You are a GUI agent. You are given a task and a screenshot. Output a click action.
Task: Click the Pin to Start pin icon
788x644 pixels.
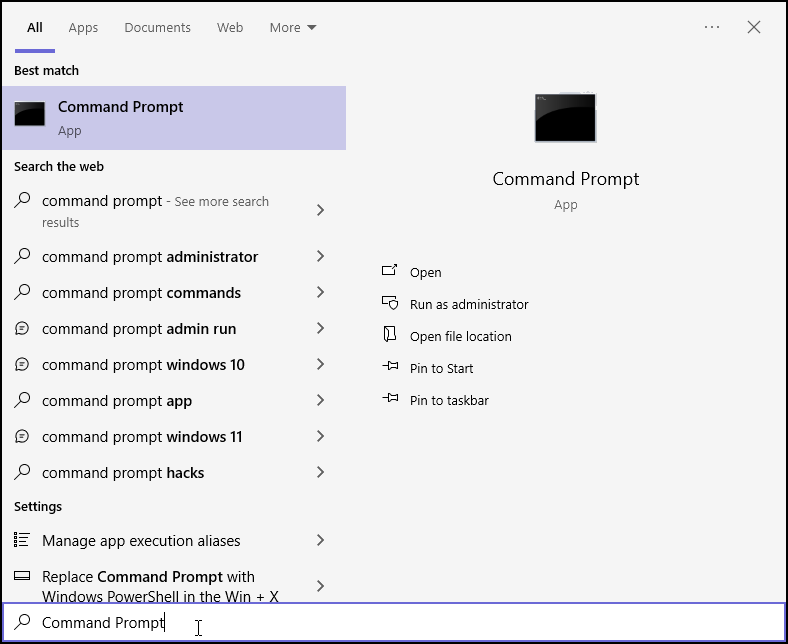click(390, 368)
